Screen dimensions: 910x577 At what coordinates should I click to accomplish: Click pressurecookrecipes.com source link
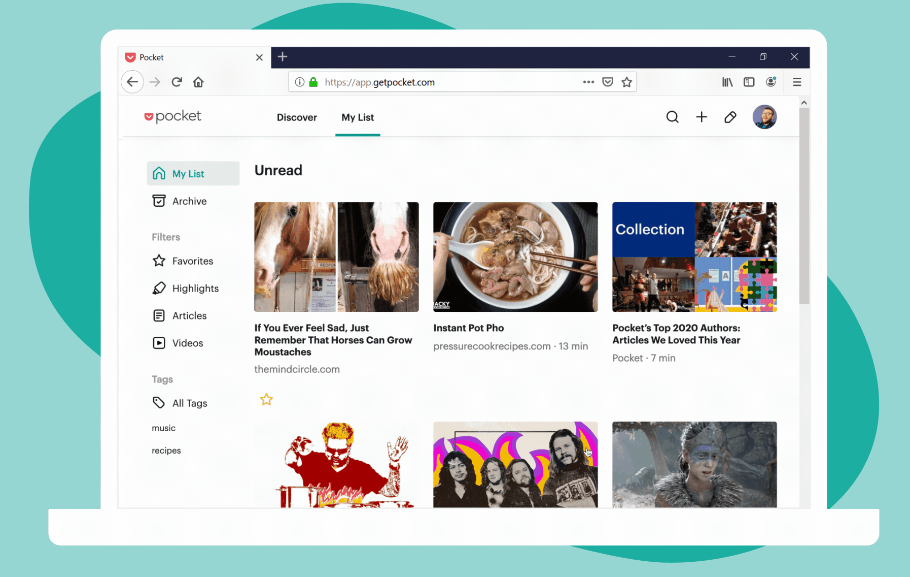[492, 346]
